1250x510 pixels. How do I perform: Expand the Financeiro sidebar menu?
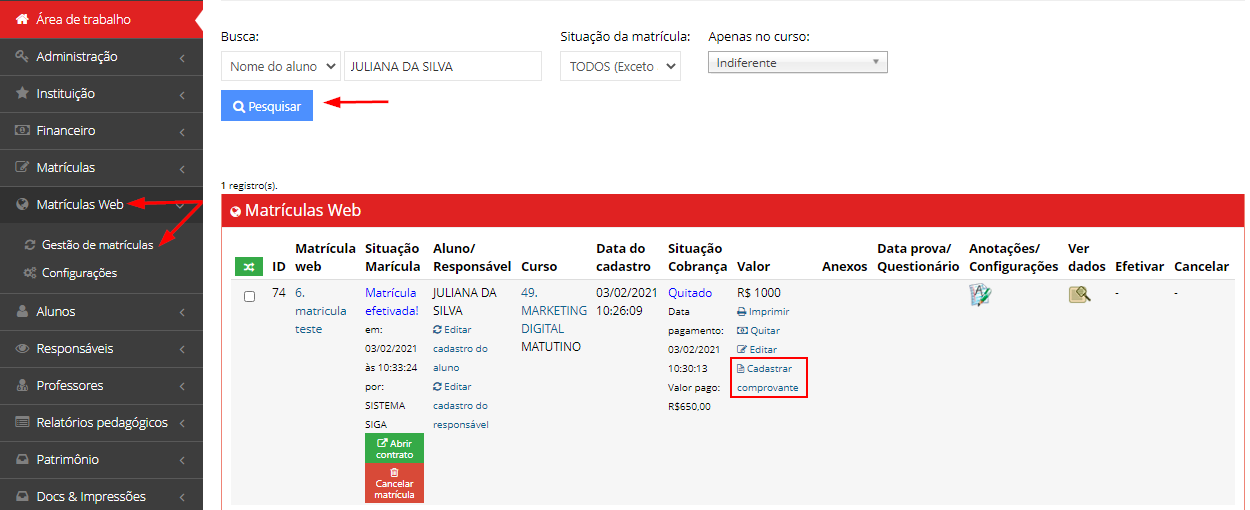pyautogui.click(x=100, y=130)
